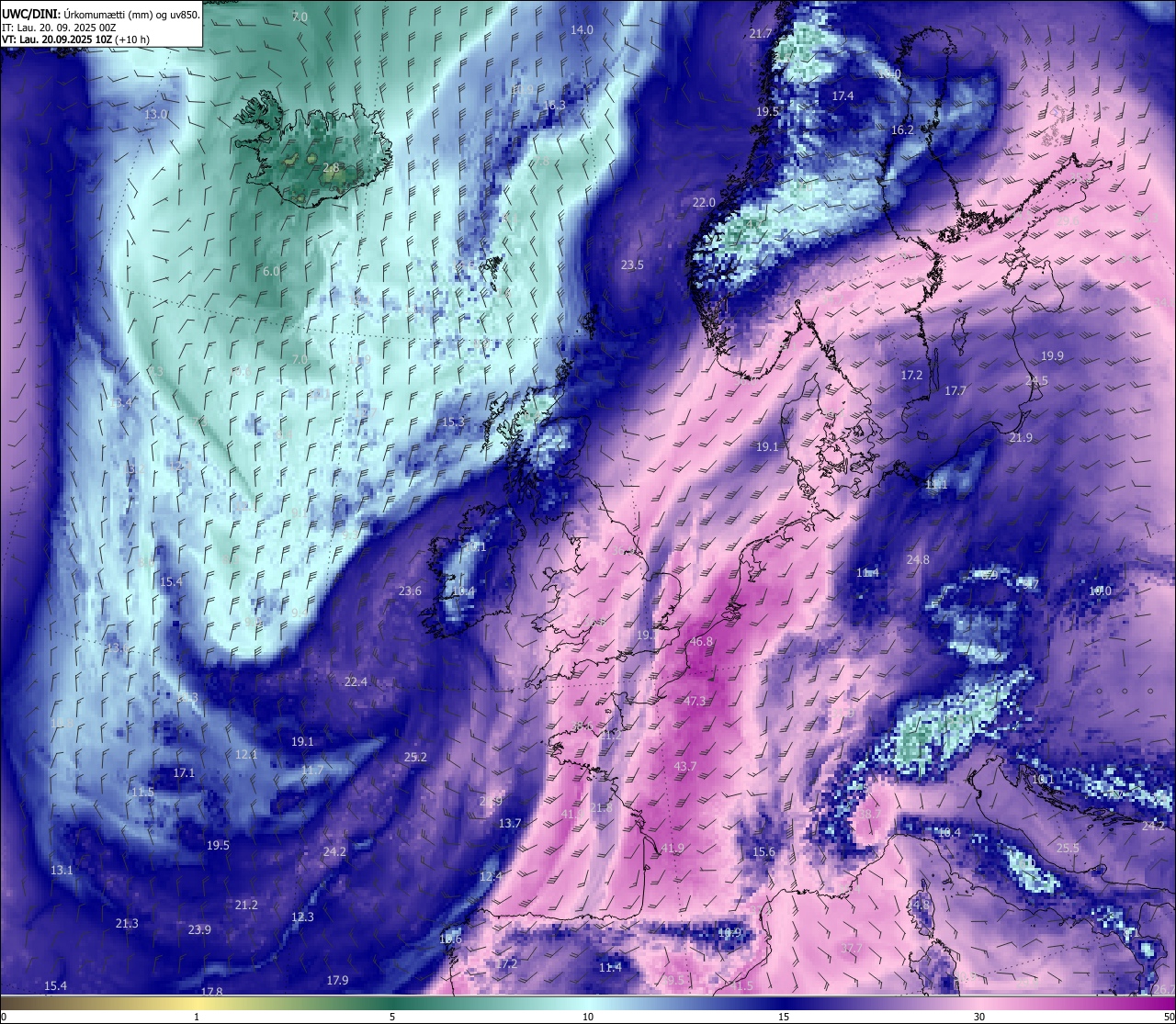Viewport: 1176px width, 1024px height.
Task: Click the 22.4 value over the Atlantic
Action: tap(356, 681)
